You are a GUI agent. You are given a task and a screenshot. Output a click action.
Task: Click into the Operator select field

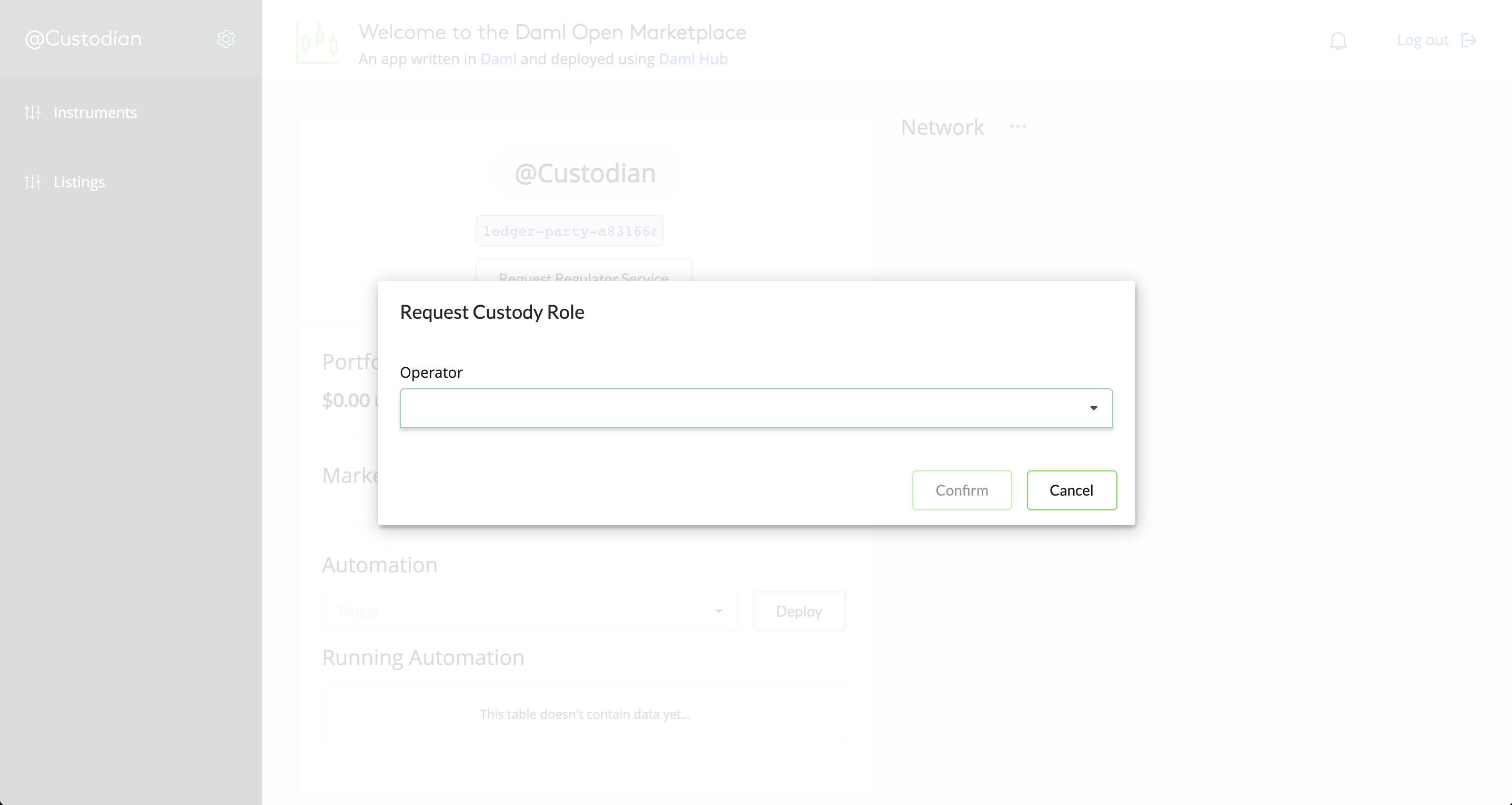[x=756, y=408]
